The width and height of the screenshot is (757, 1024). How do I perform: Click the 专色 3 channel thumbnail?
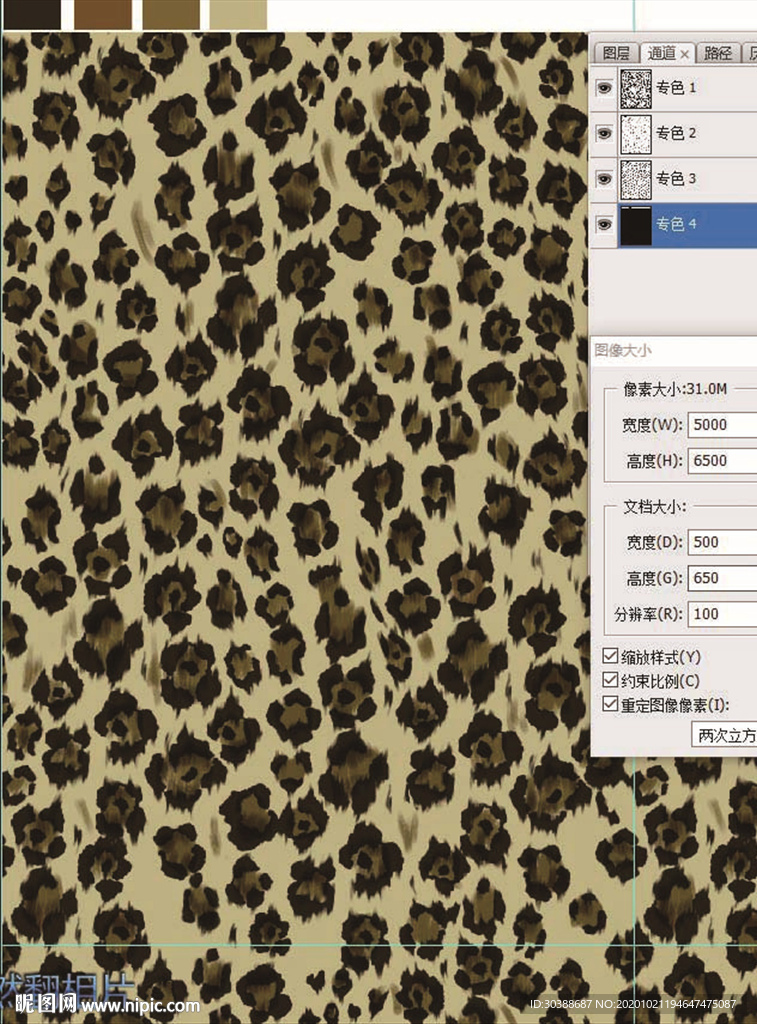tap(636, 179)
